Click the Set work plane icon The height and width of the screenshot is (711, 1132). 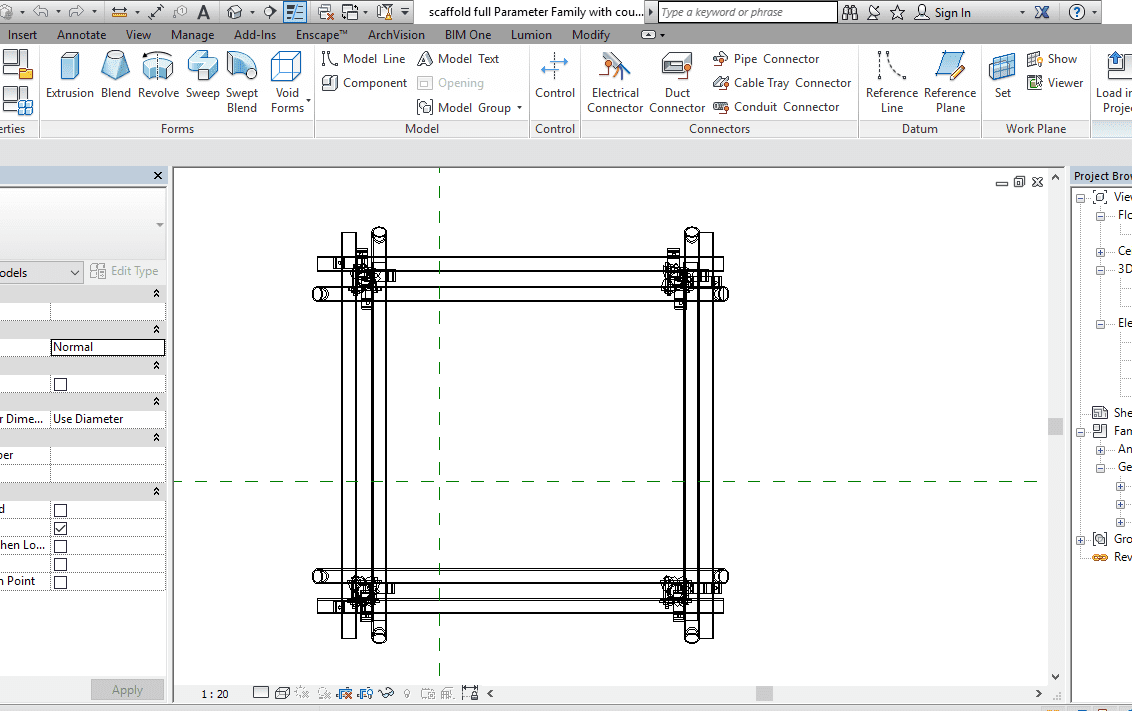tap(1002, 76)
